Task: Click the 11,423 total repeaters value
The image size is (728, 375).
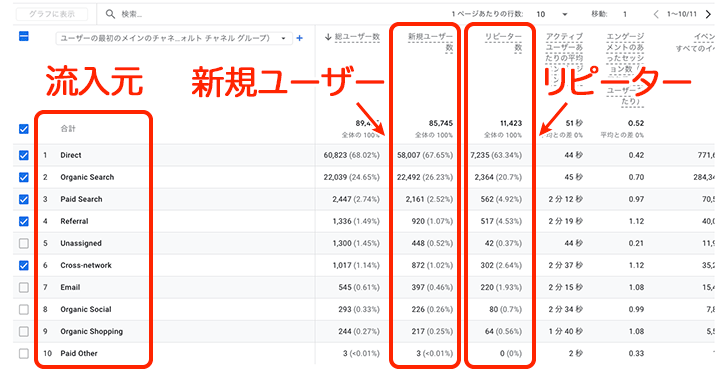Action: 511,123
